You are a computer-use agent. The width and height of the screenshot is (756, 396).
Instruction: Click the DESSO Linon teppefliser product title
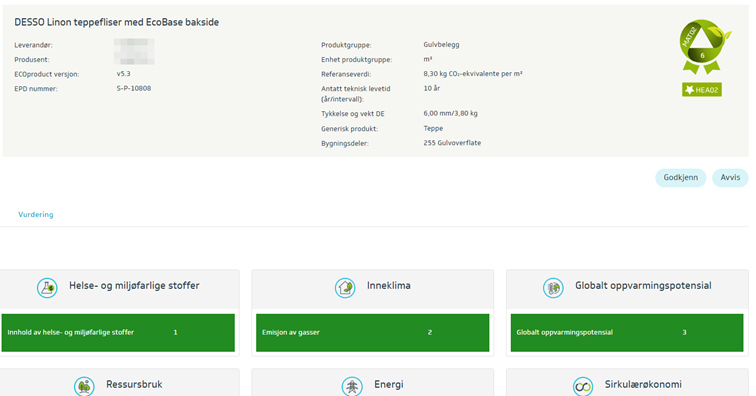(x=117, y=22)
